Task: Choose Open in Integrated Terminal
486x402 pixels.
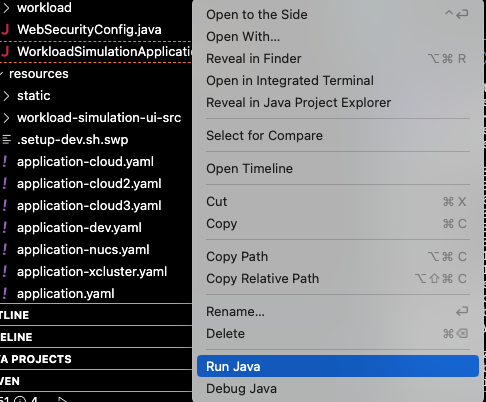Action: (x=338, y=81)
